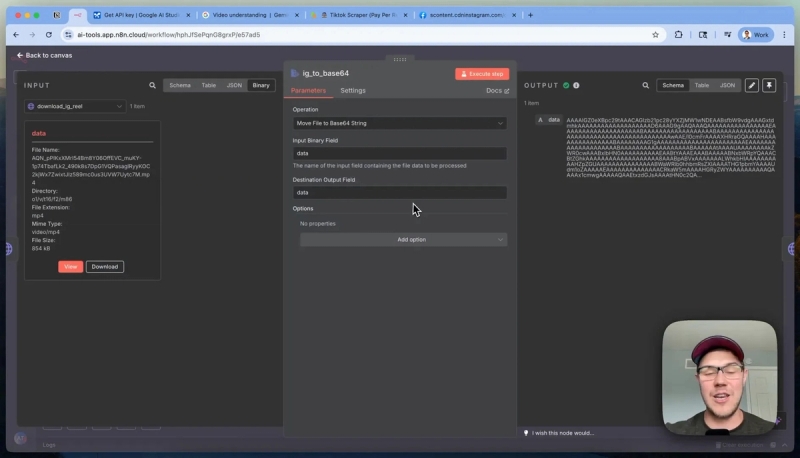The height and width of the screenshot is (458, 800).
Task: Download the binary mp4 file
Action: [105, 267]
